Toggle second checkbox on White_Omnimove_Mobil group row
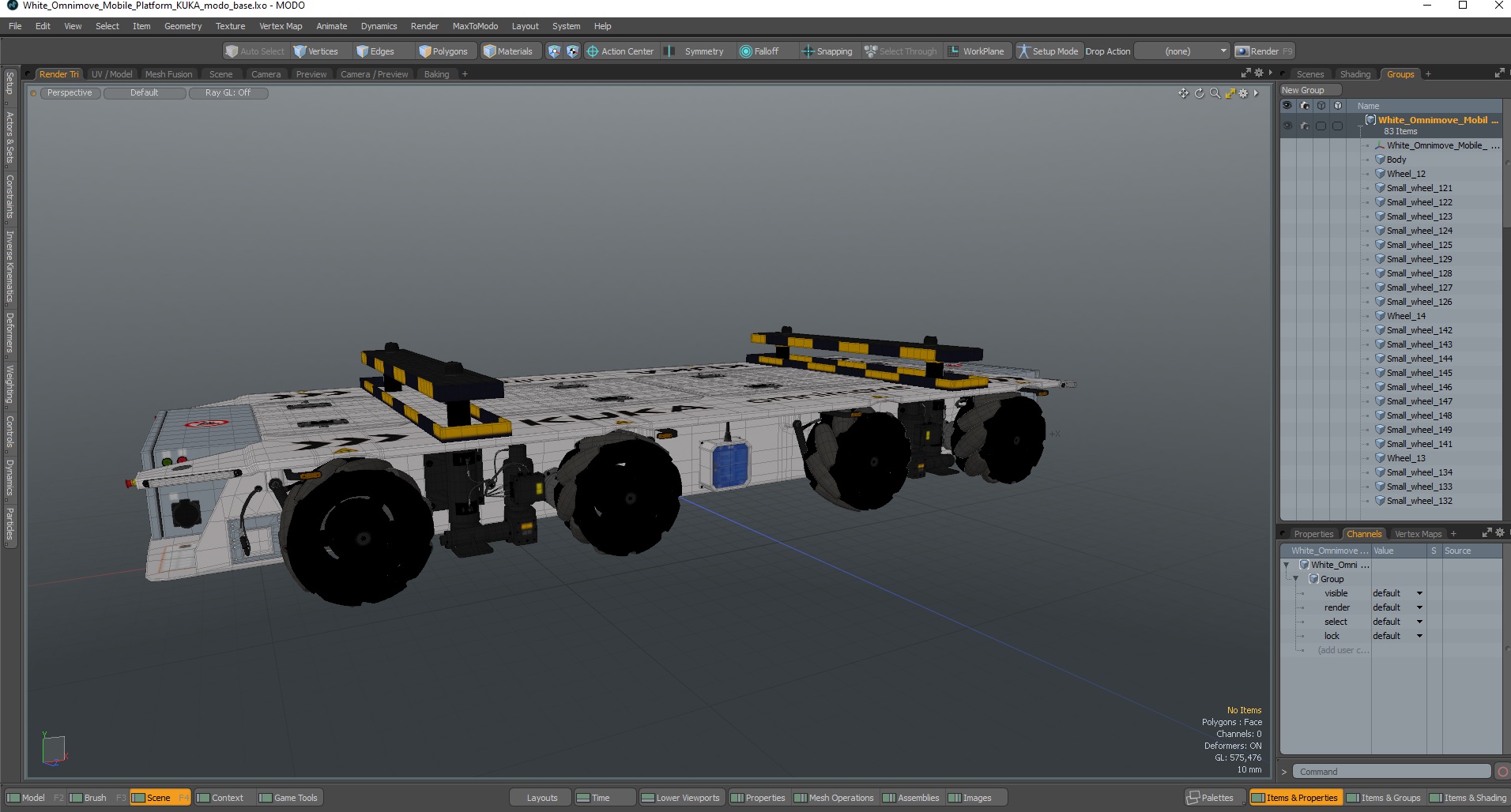1511x812 pixels. [1337, 126]
